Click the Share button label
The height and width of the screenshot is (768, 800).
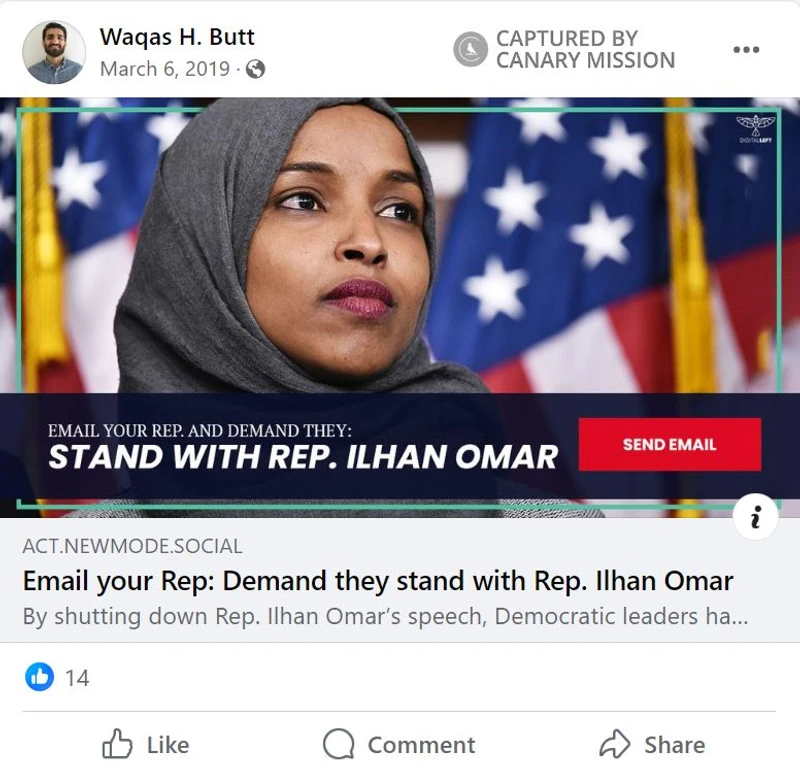tap(674, 745)
